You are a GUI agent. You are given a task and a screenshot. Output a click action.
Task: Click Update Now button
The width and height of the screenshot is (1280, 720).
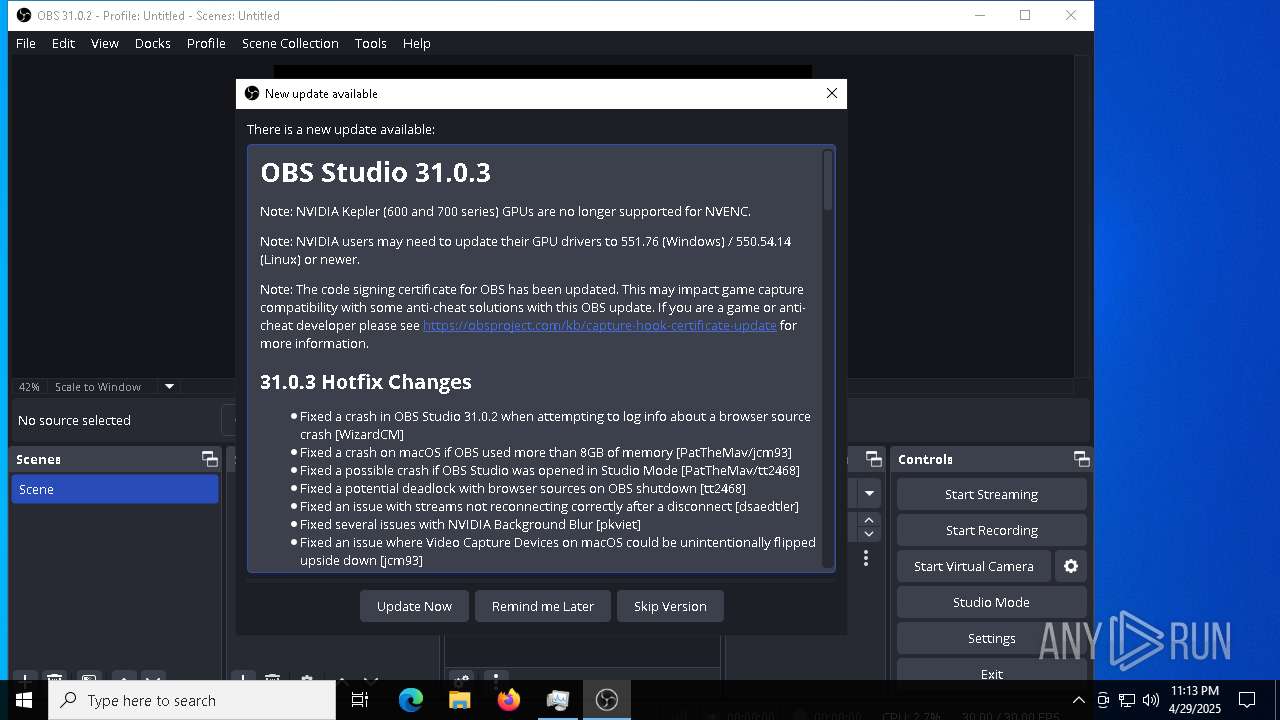click(x=414, y=606)
